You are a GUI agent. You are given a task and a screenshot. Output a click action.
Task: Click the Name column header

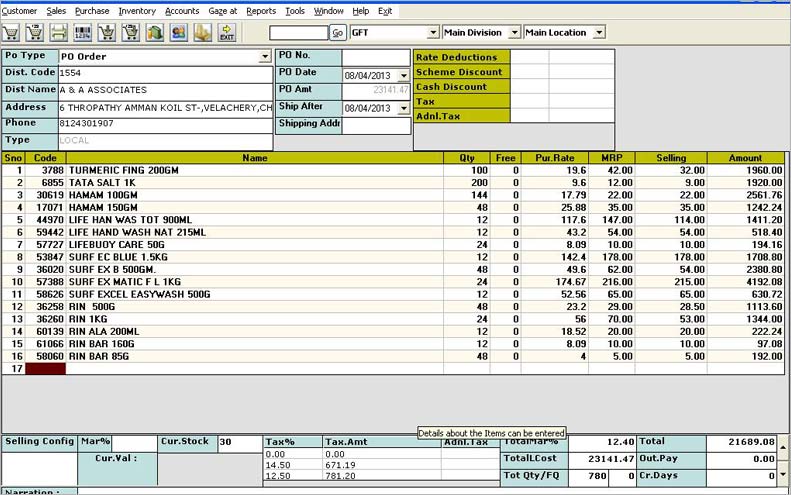click(x=255, y=158)
